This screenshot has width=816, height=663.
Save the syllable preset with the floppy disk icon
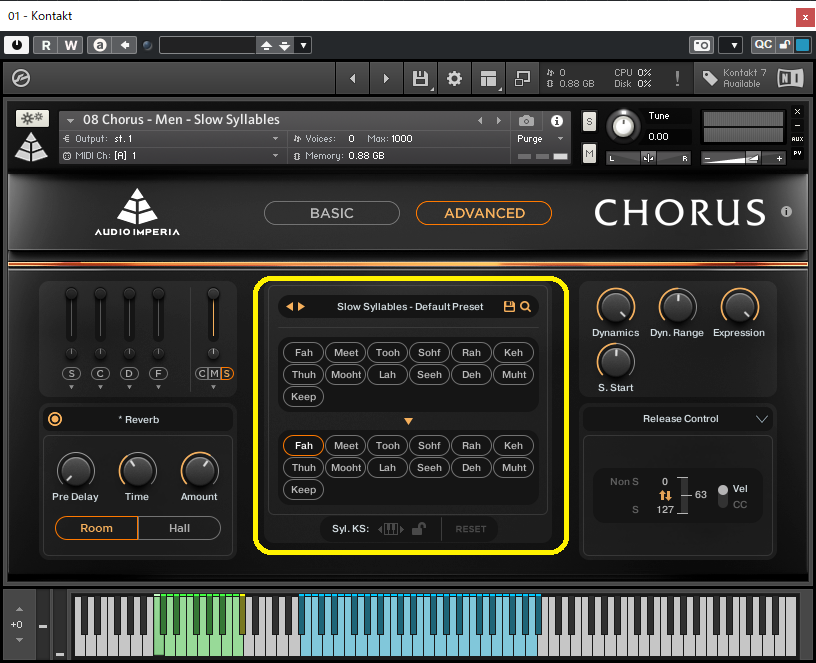(x=511, y=306)
